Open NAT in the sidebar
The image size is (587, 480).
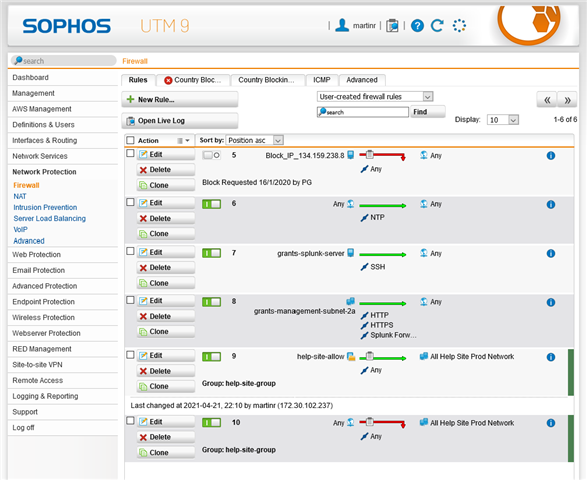20,196
